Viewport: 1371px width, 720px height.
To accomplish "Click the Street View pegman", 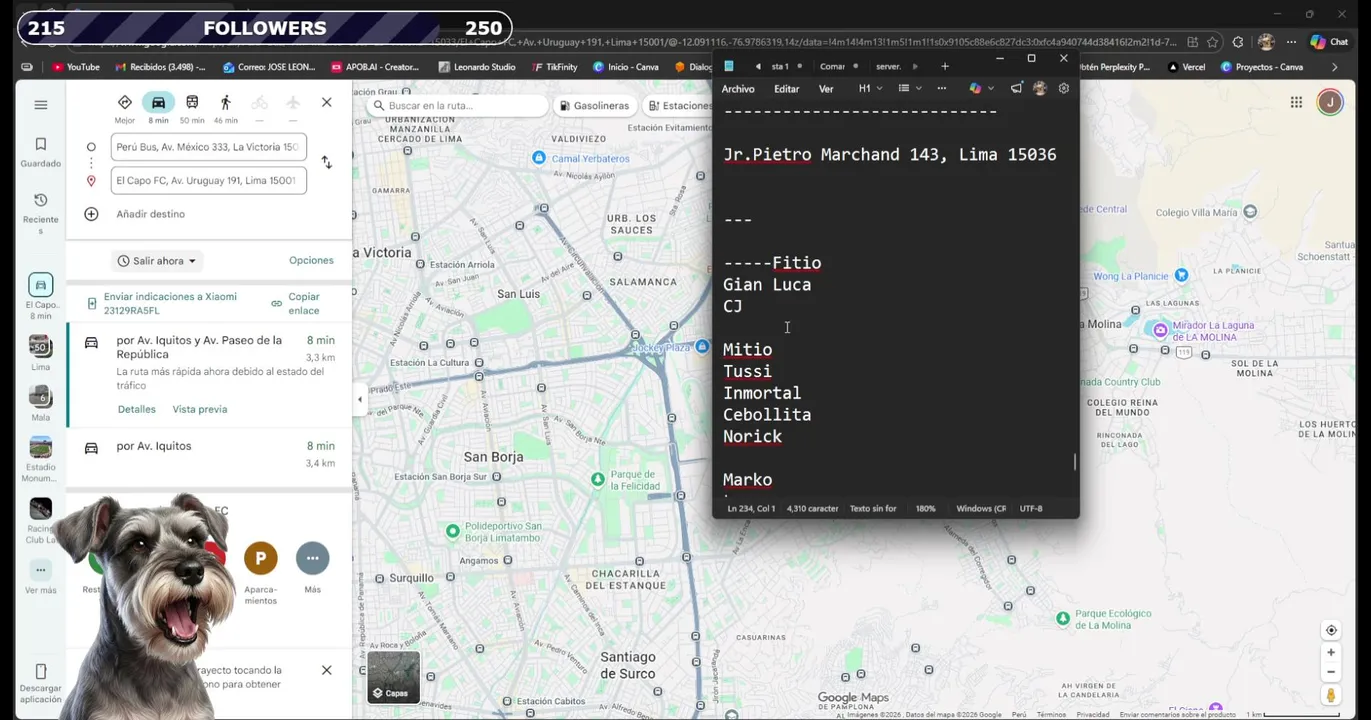I will pos(1331,695).
